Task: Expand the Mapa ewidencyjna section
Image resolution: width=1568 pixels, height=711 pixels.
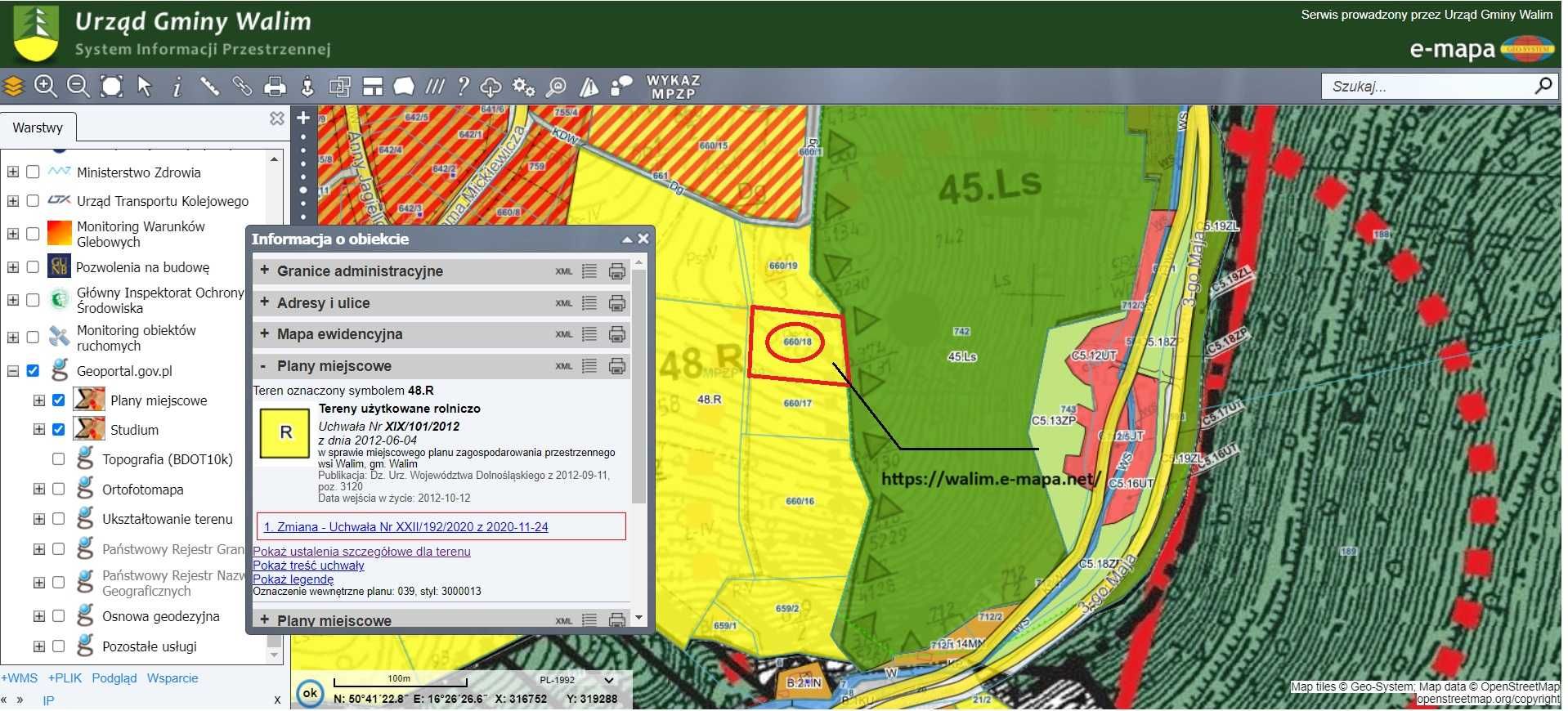Action: (264, 333)
